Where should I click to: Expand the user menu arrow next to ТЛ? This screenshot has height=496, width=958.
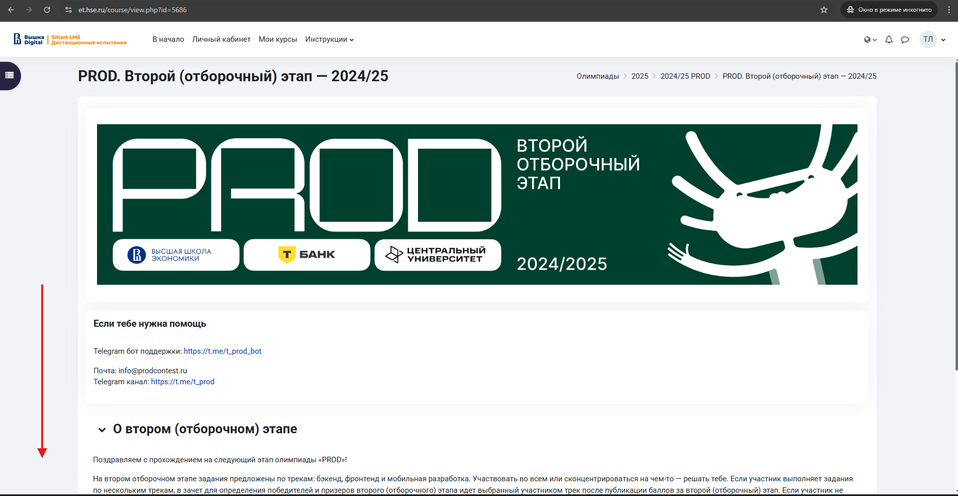coord(943,40)
